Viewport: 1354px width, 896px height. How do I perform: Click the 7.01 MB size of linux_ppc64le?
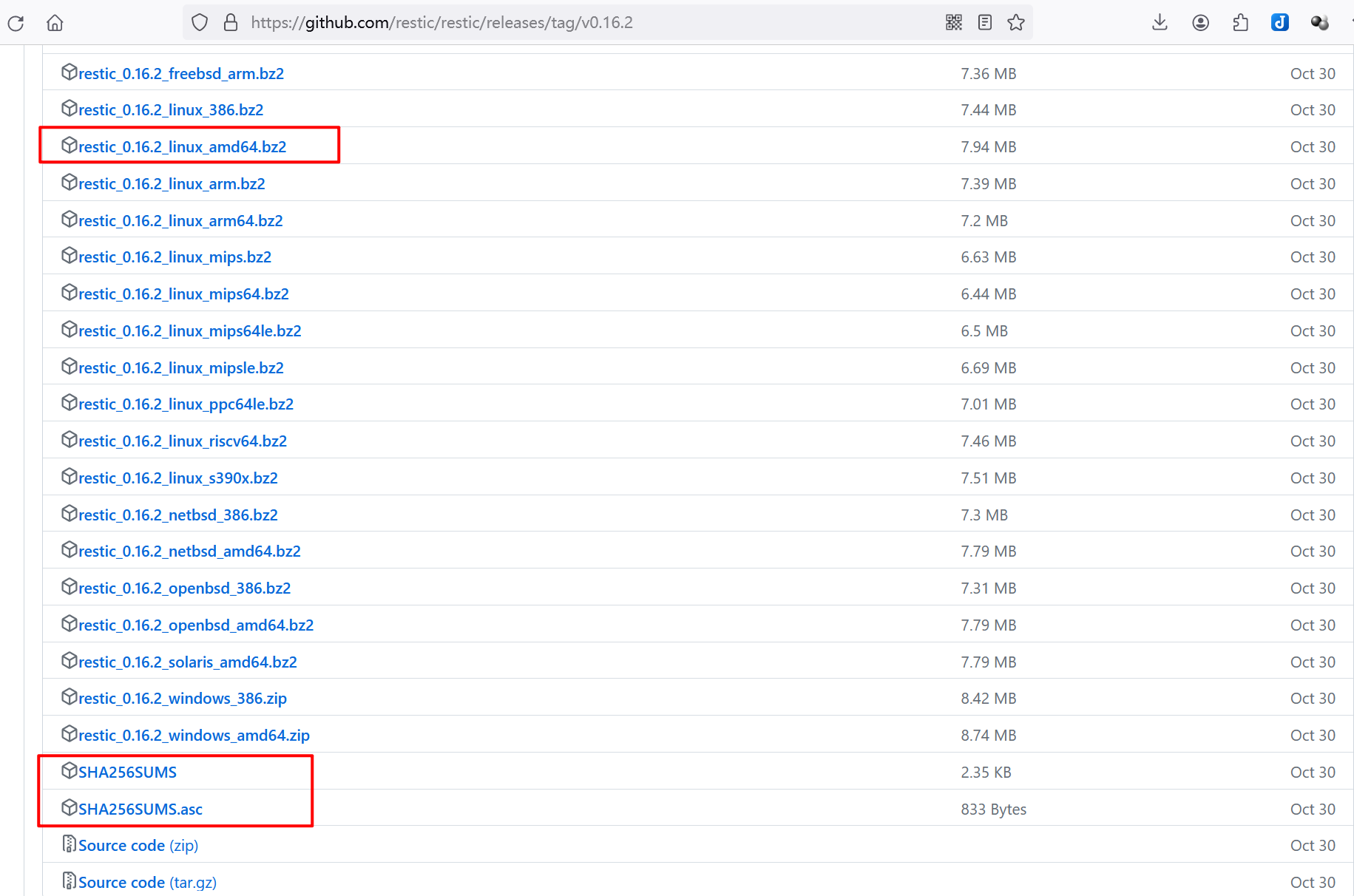click(x=989, y=404)
